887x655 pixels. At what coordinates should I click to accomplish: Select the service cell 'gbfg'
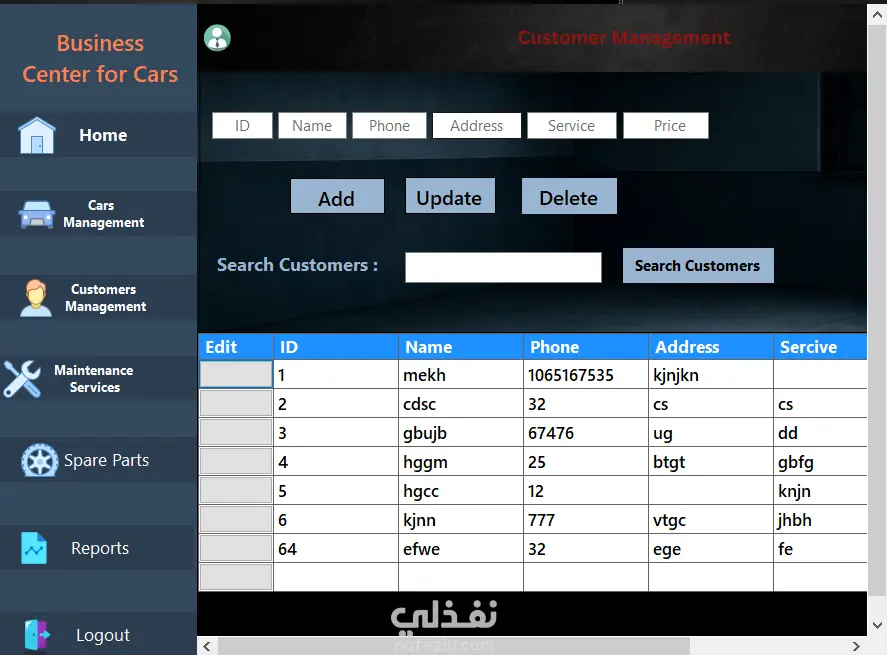pyautogui.click(x=820, y=462)
